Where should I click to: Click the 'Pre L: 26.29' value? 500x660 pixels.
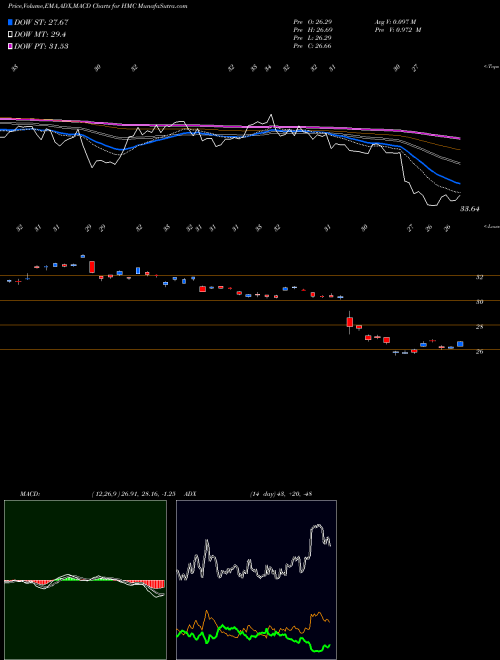tap(313, 38)
